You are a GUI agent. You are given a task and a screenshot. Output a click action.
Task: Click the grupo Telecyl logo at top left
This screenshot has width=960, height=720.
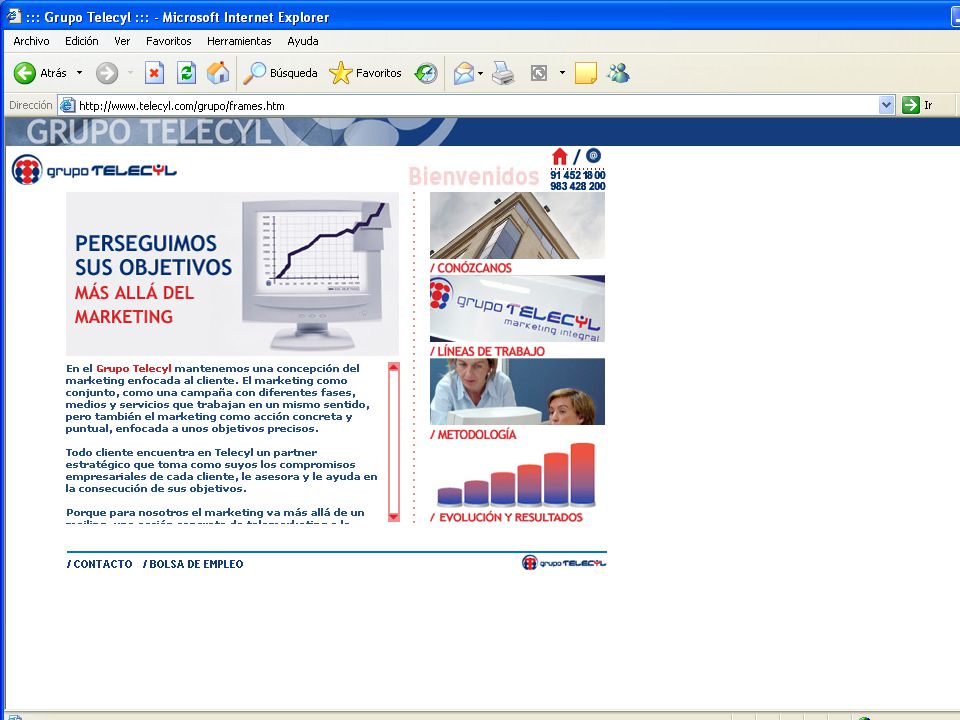(x=94, y=170)
